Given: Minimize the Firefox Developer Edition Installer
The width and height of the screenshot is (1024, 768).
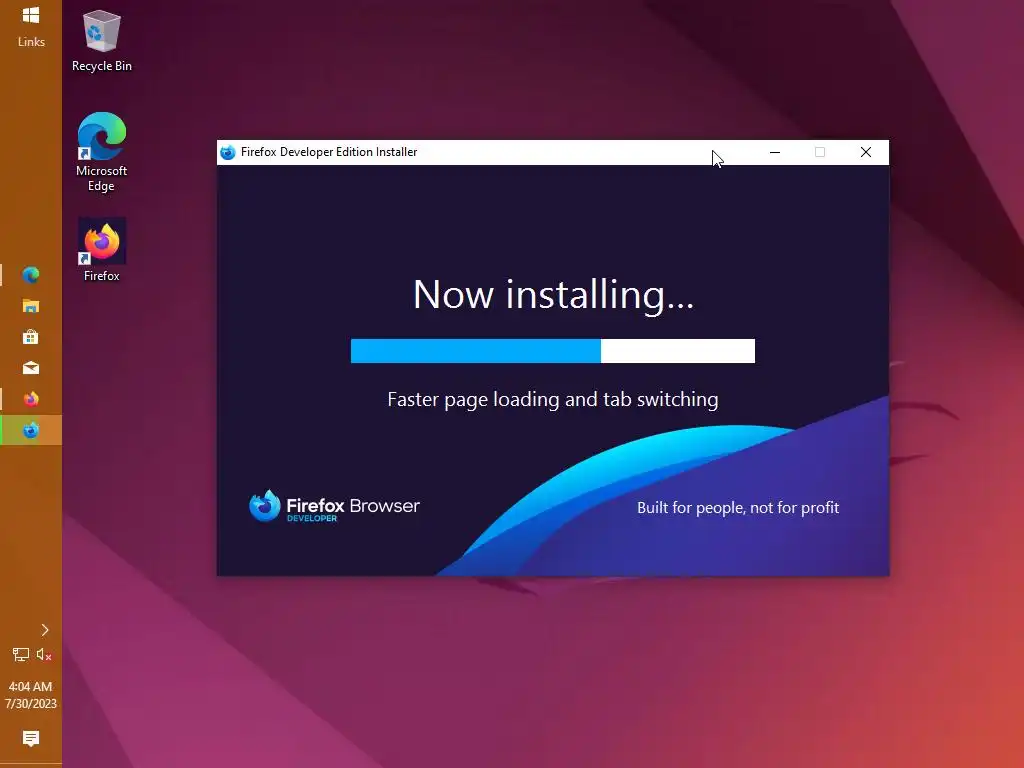Looking at the screenshot, I should pyautogui.click(x=775, y=152).
